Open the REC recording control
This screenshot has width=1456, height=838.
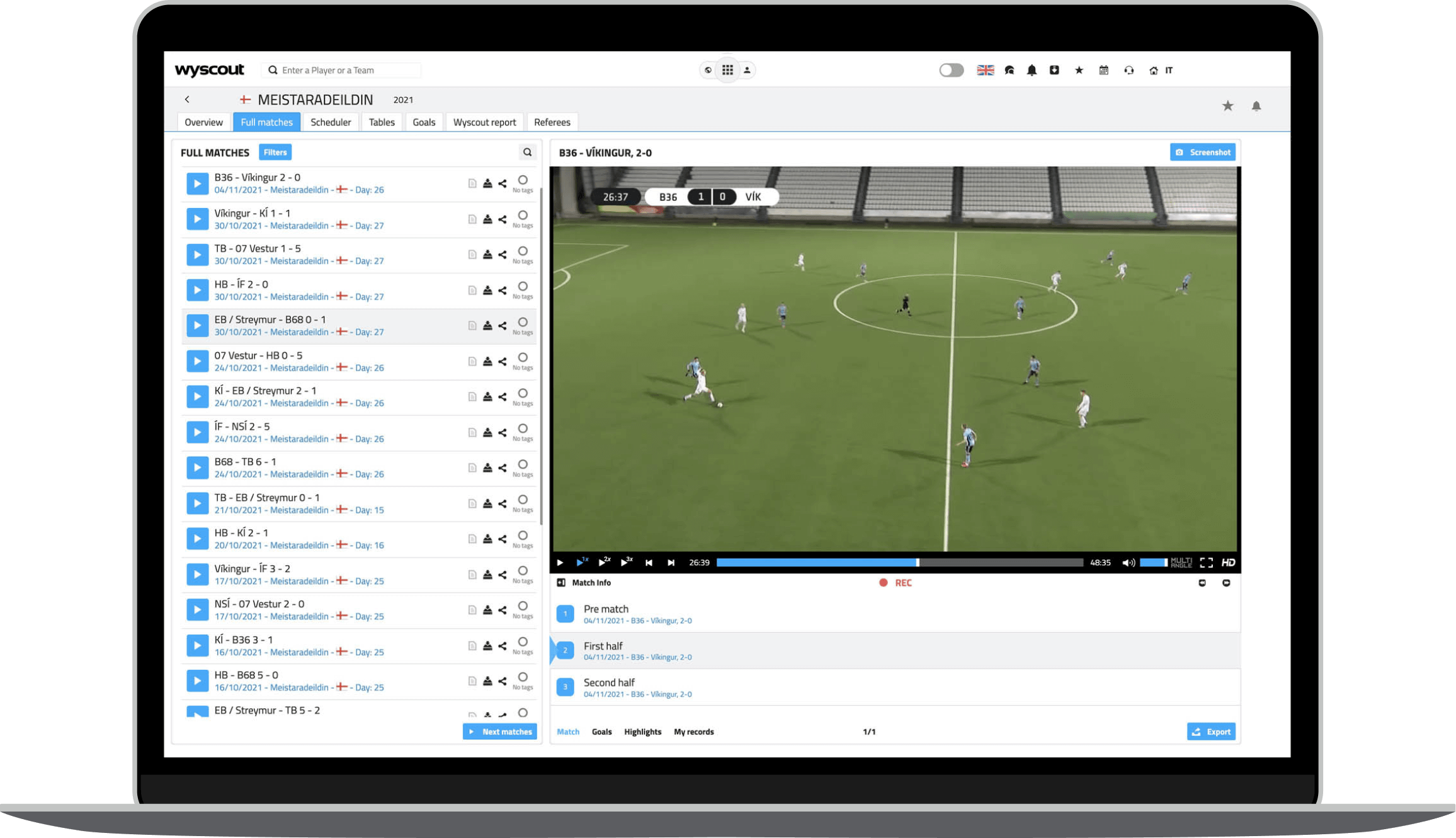pyautogui.click(x=896, y=582)
